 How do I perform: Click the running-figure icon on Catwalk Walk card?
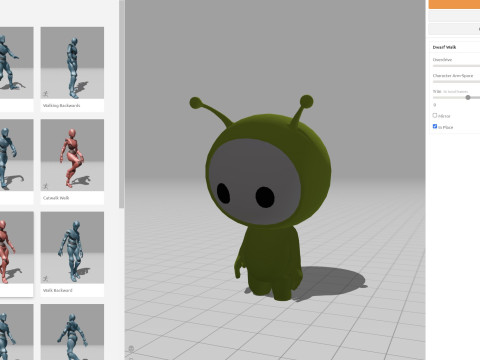click(46, 186)
